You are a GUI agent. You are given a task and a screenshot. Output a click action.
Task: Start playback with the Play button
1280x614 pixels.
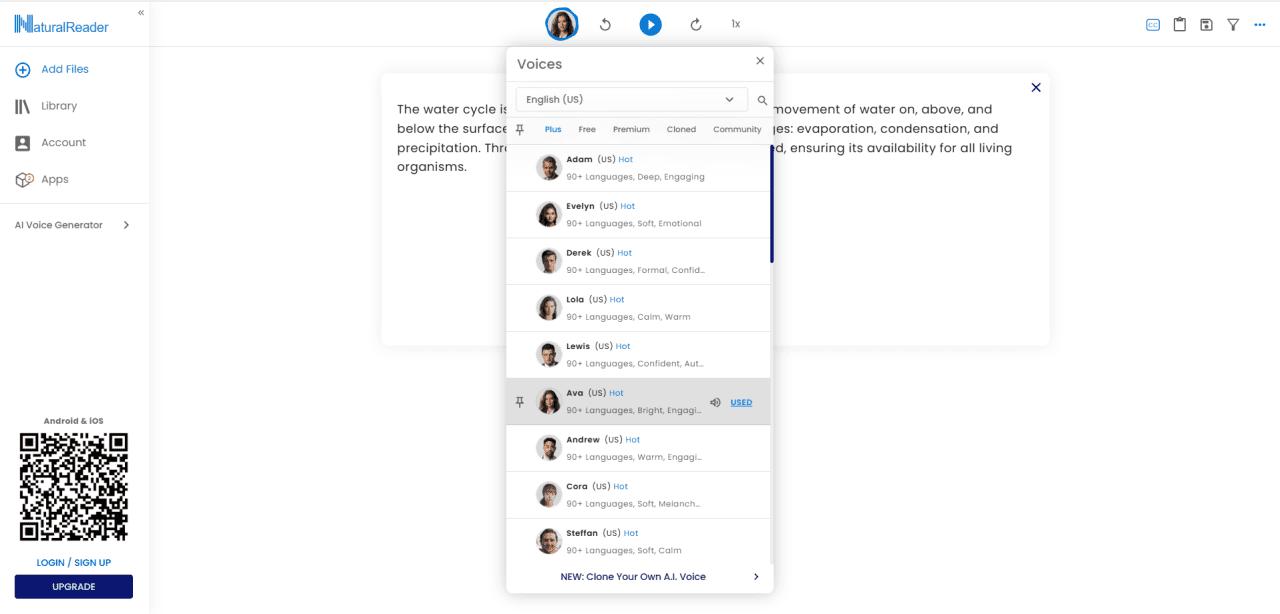click(x=651, y=24)
